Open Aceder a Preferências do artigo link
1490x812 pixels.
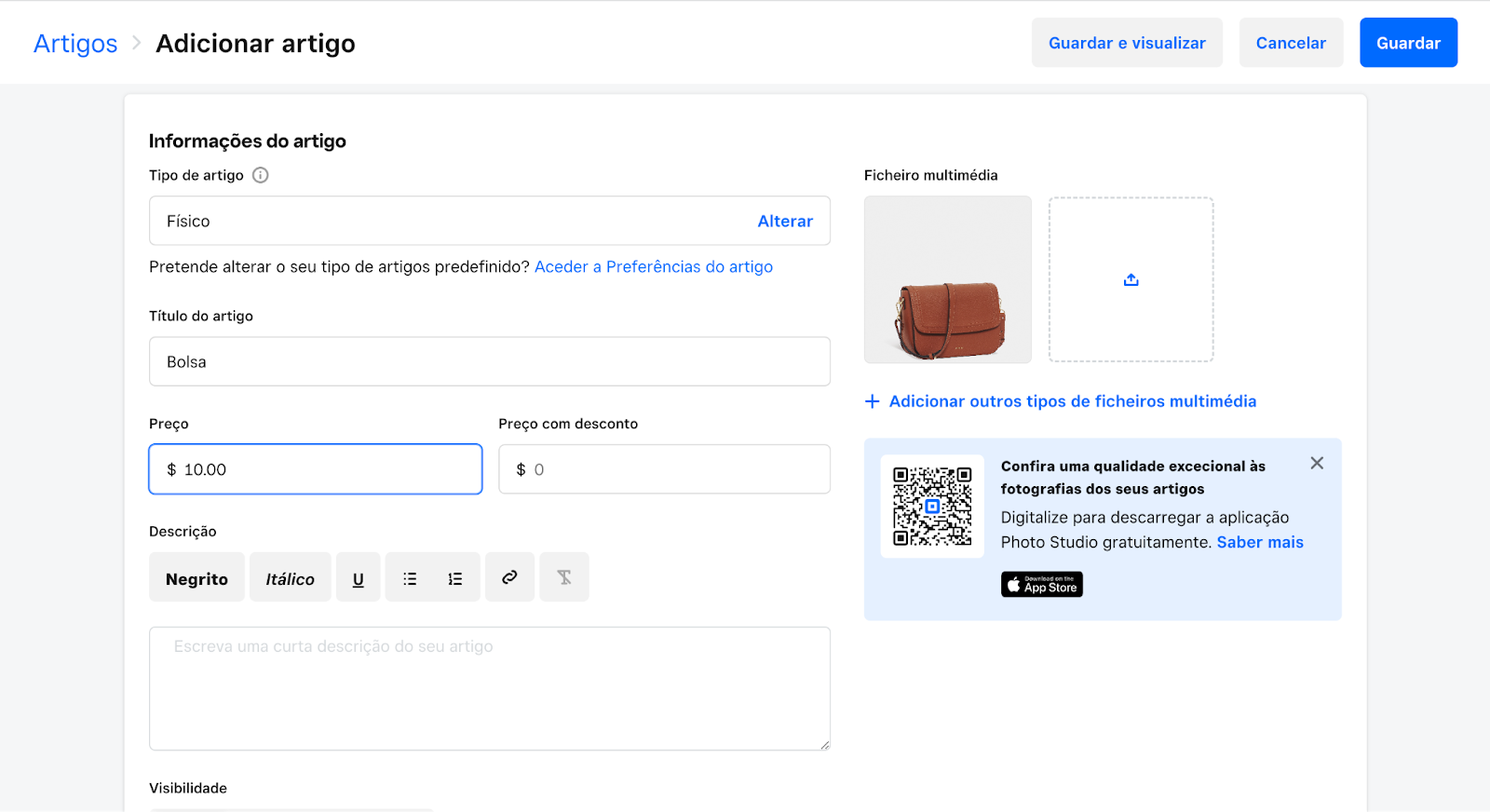point(654,267)
